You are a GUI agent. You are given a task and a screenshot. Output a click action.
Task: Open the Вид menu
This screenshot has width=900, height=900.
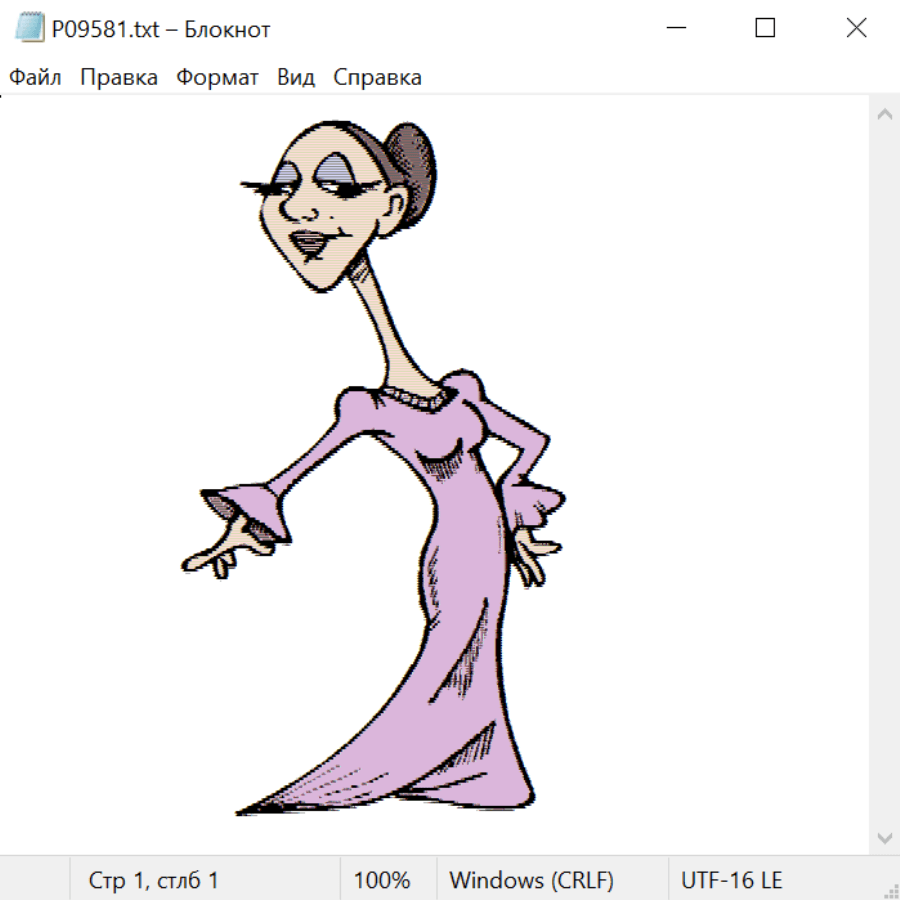(x=295, y=78)
